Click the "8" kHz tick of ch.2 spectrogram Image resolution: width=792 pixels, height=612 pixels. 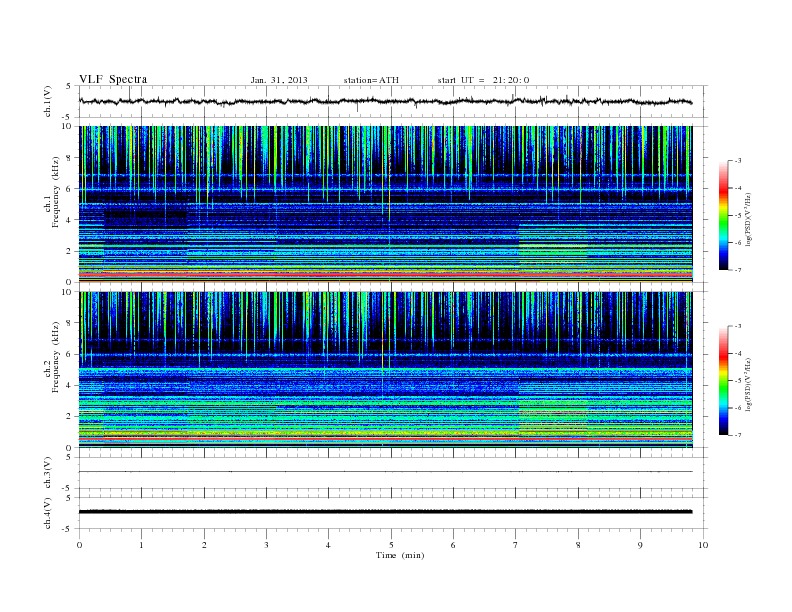click(x=70, y=323)
